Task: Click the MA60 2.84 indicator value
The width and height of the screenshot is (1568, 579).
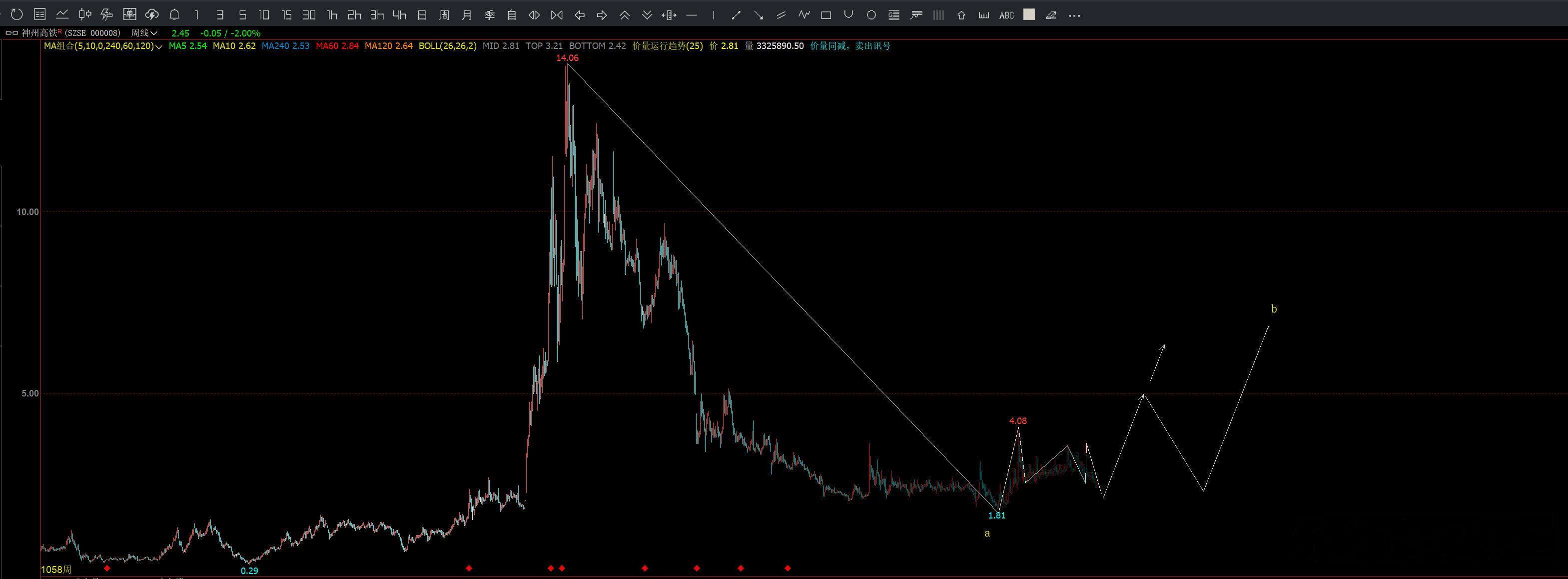Action: tap(337, 45)
